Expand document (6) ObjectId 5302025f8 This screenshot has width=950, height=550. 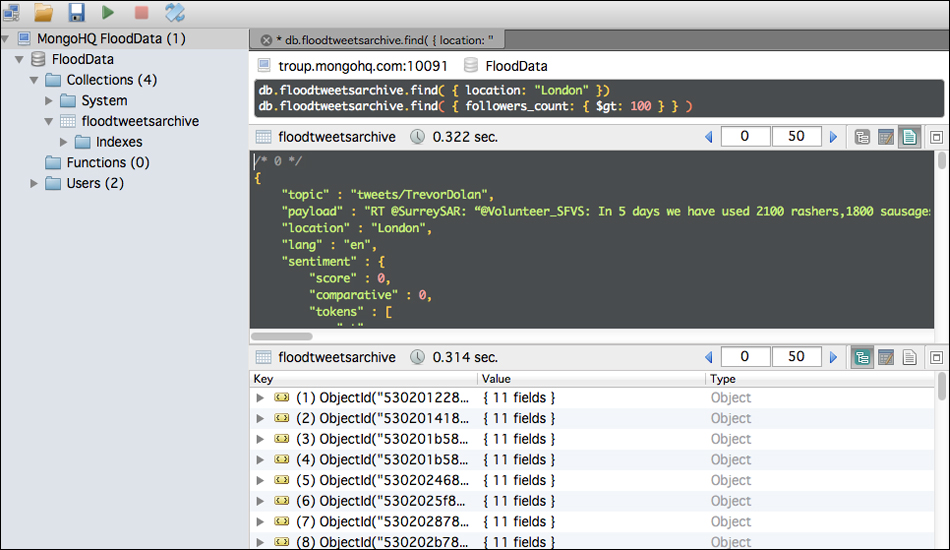coord(260,501)
